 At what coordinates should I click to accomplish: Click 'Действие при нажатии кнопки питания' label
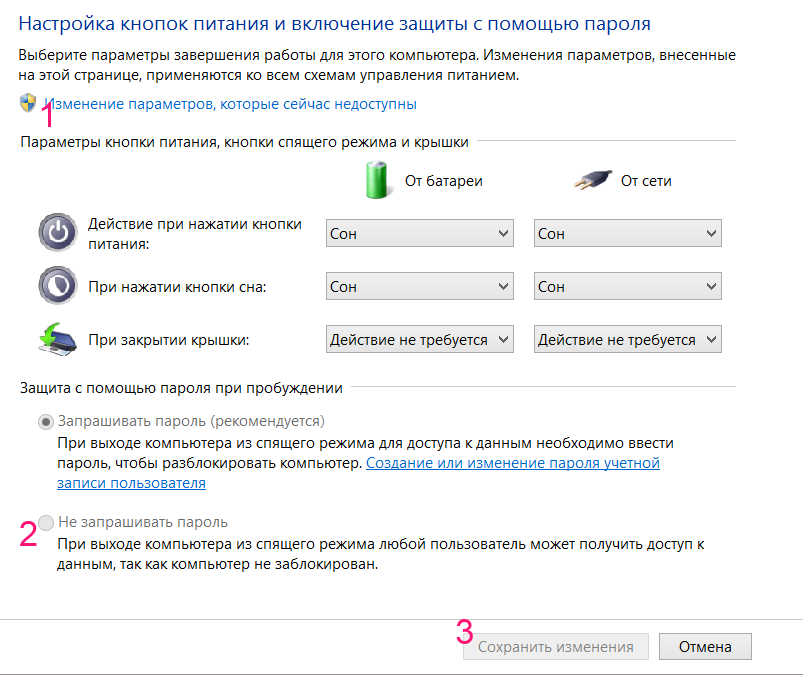point(195,234)
